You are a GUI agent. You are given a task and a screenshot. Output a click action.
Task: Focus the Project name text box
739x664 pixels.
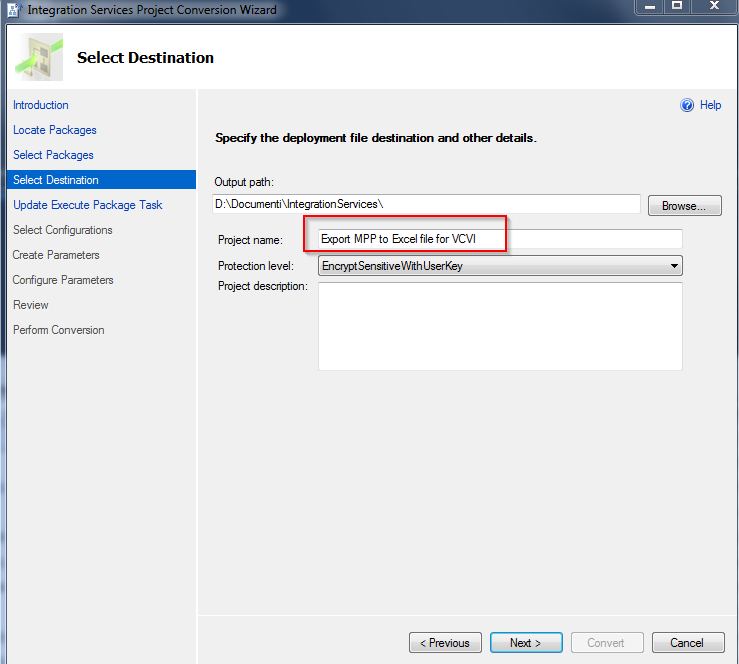click(x=500, y=239)
